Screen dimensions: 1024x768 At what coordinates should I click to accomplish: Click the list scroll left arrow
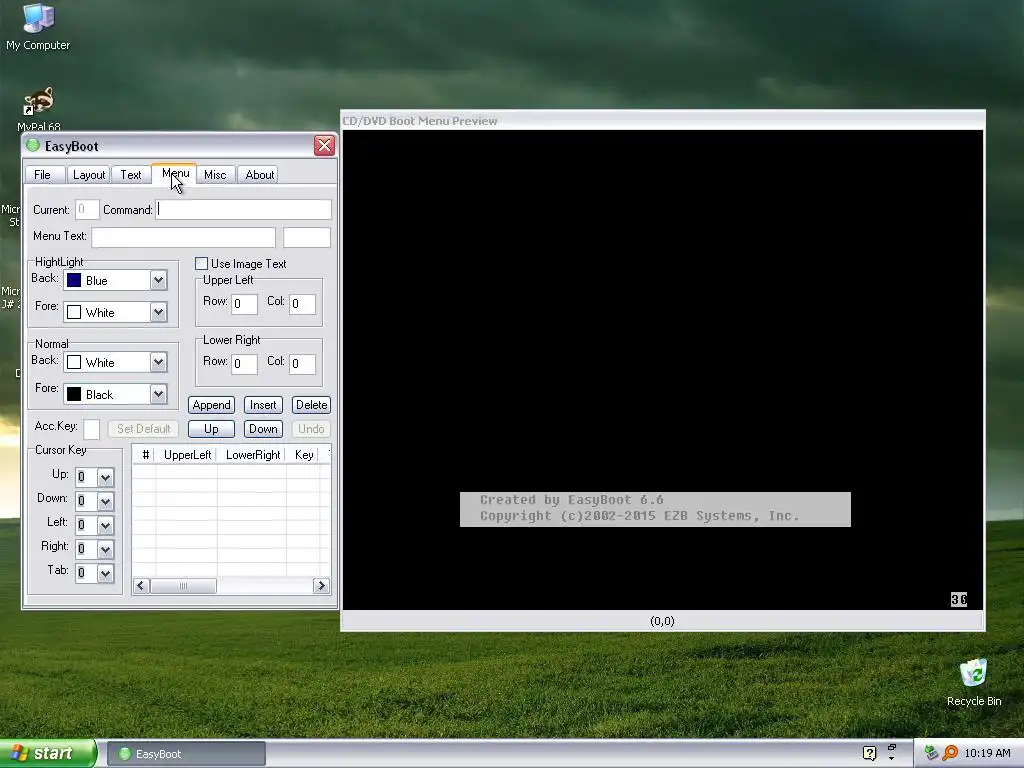141,586
